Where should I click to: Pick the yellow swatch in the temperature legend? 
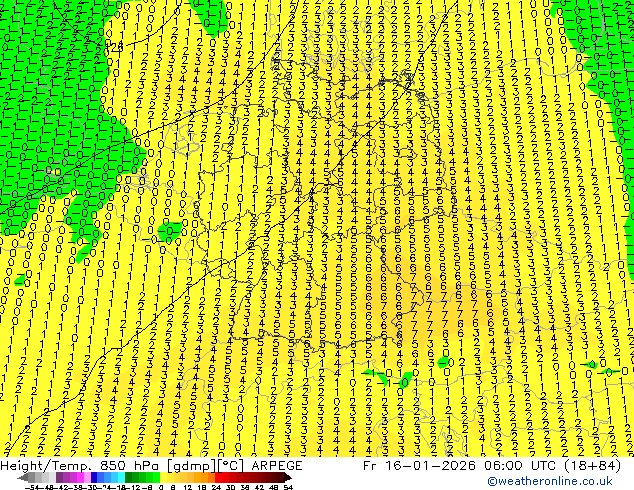[163, 477]
